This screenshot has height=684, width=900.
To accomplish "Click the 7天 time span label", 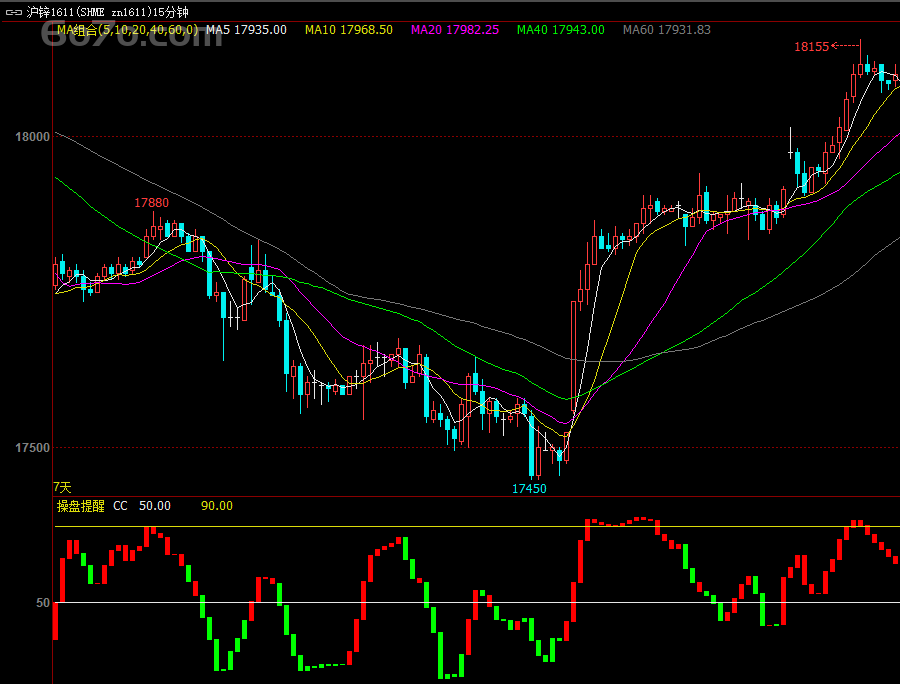I will coord(63,488).
